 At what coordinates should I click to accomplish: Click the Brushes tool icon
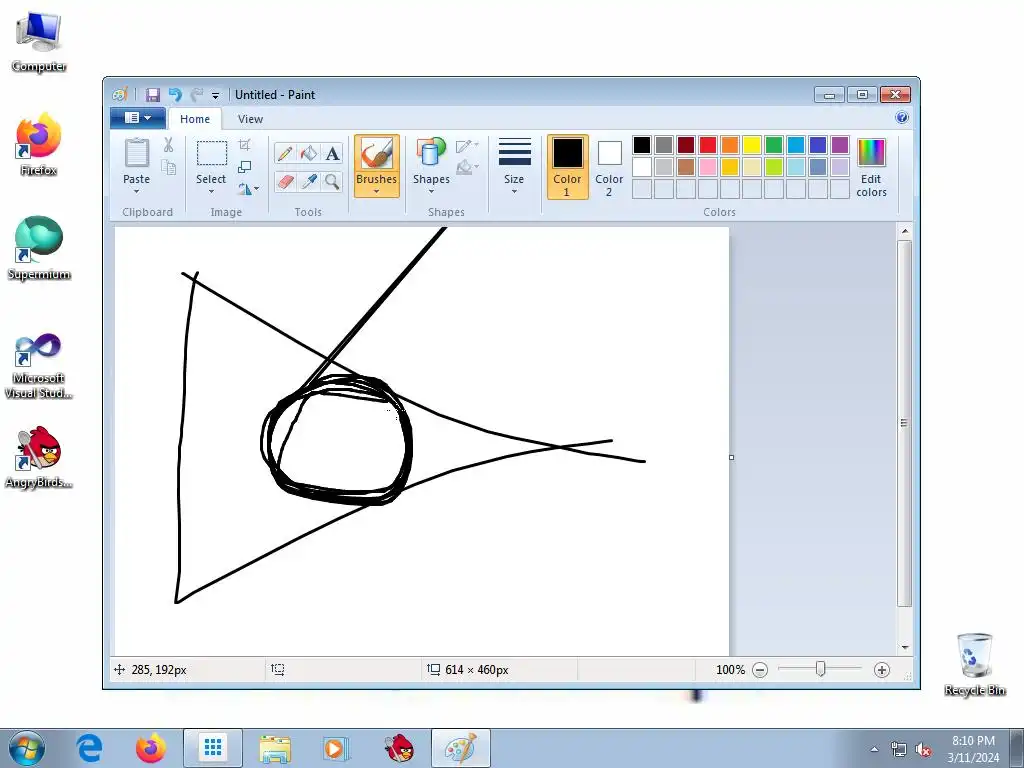click(377, 154)
